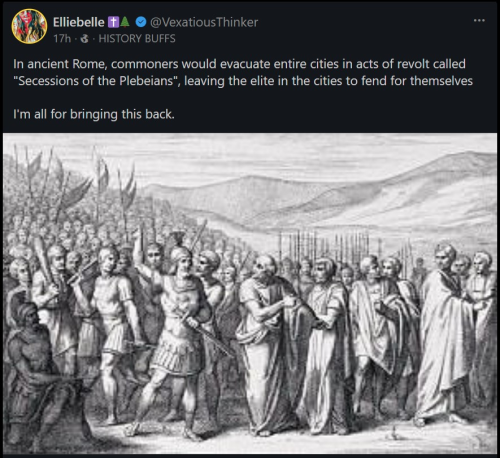Click the helmeted soldier holding a sword

point(182,333)
